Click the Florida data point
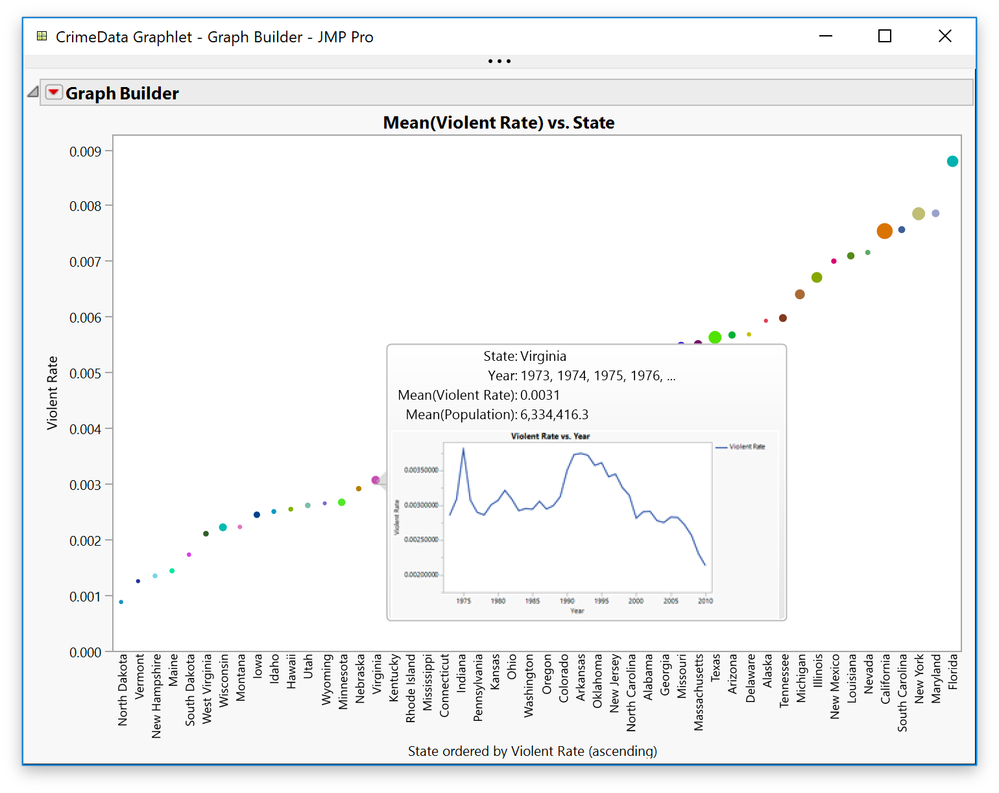Viewport: 999px width, 793px height. click(952, 161)
